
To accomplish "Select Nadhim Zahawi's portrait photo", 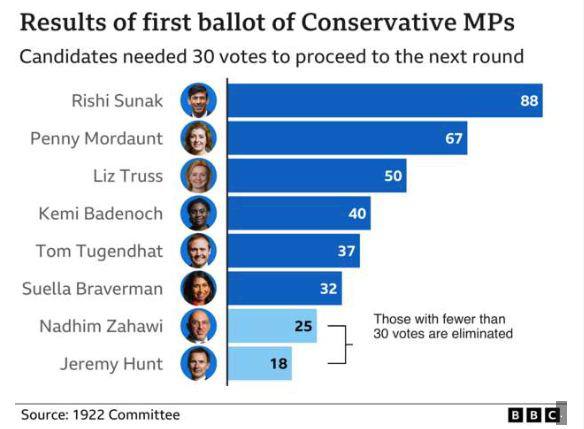I will (x=199, y=326).
